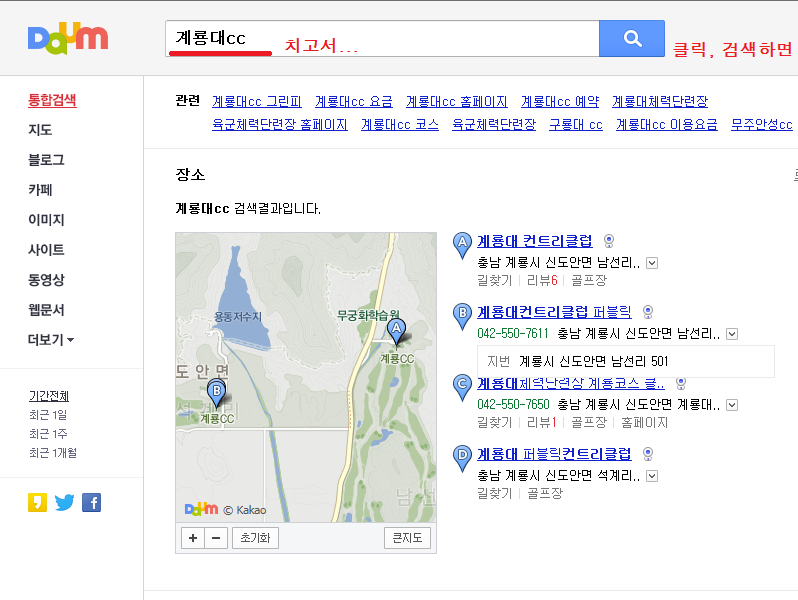Viewport: 798px width, 600px height.
Task: Open related search 계룡대cc 예약
Action: pos(560,101)
